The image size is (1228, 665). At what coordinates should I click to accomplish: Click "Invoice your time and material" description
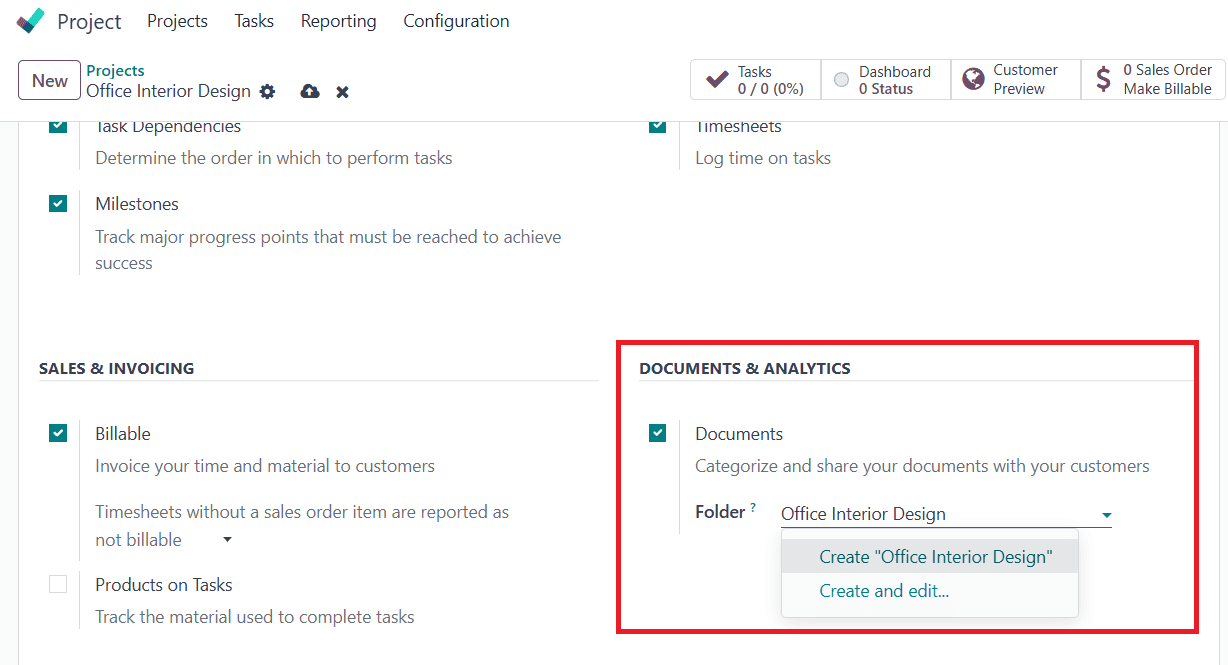coord(265,466)
